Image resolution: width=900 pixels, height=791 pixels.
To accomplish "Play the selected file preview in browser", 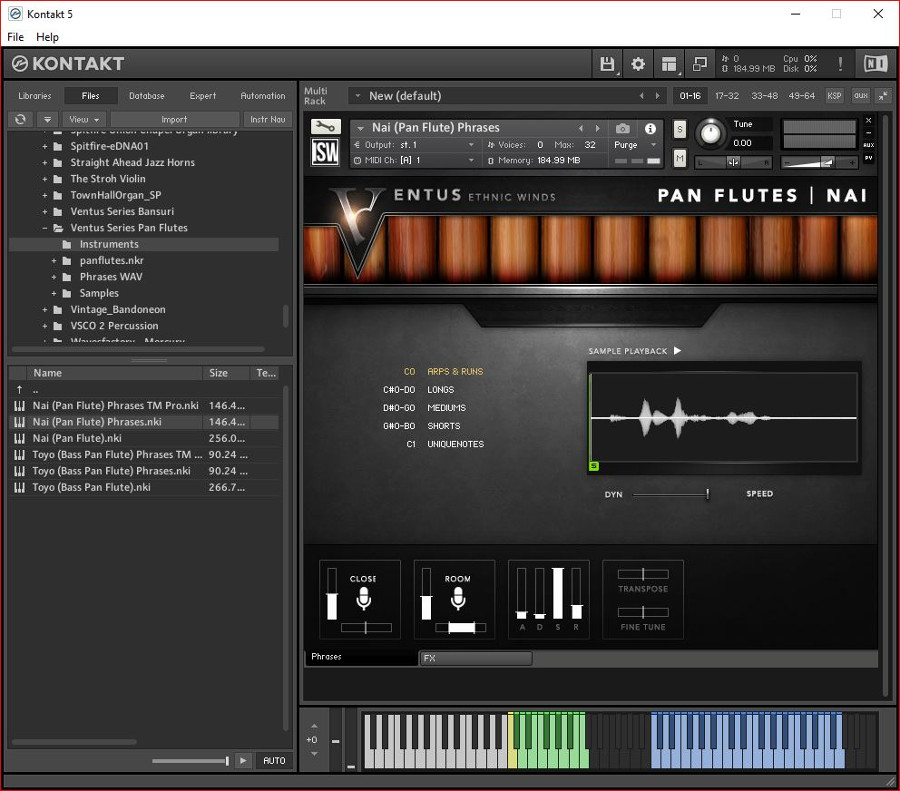I will coord(243,761).
